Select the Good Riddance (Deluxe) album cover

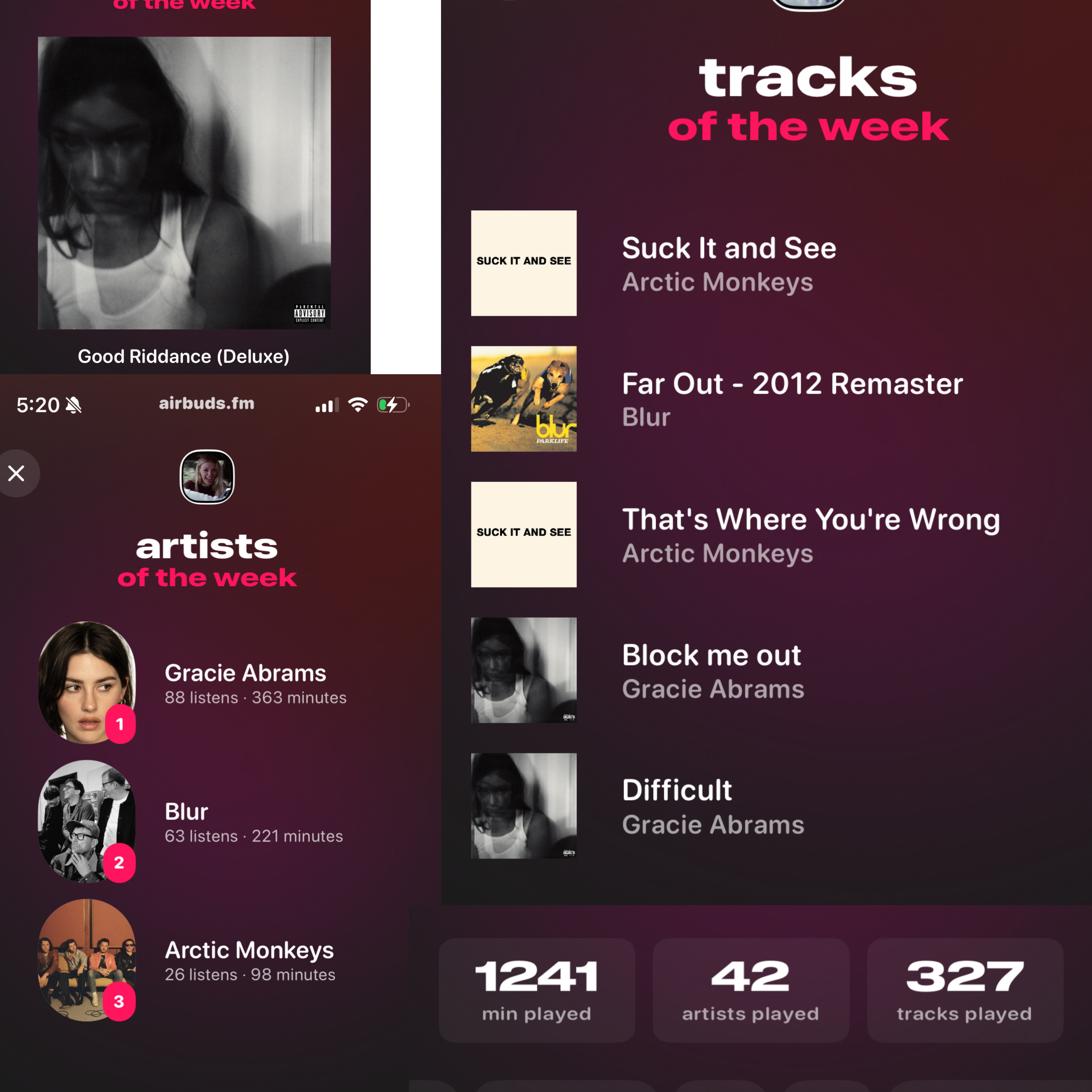click(x=184, y=183)
